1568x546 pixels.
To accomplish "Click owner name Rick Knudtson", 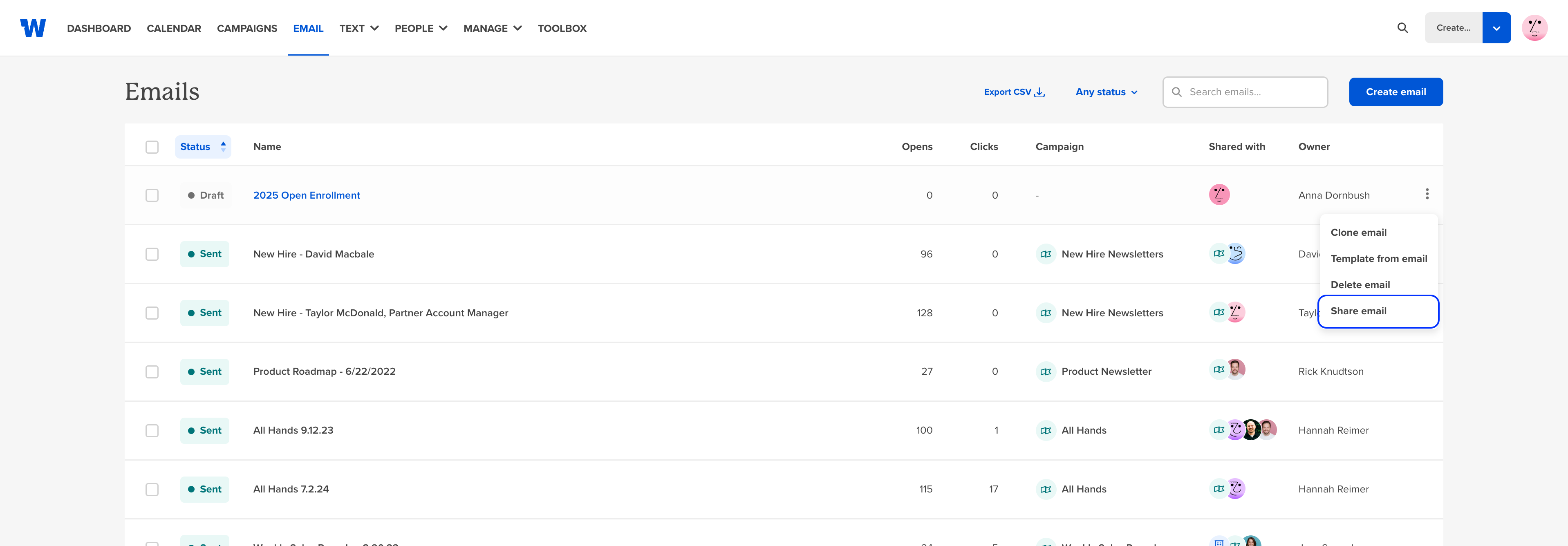I will click(1331, 372).
